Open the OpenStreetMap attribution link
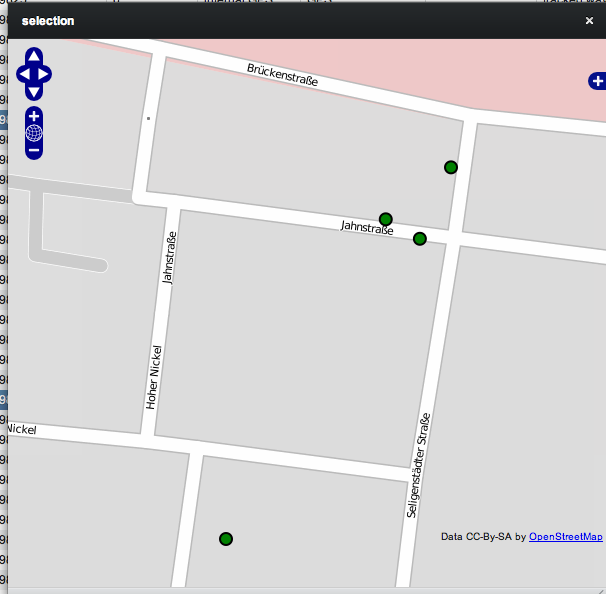Screen dimensions: 606x594 [x=565, y=537]
